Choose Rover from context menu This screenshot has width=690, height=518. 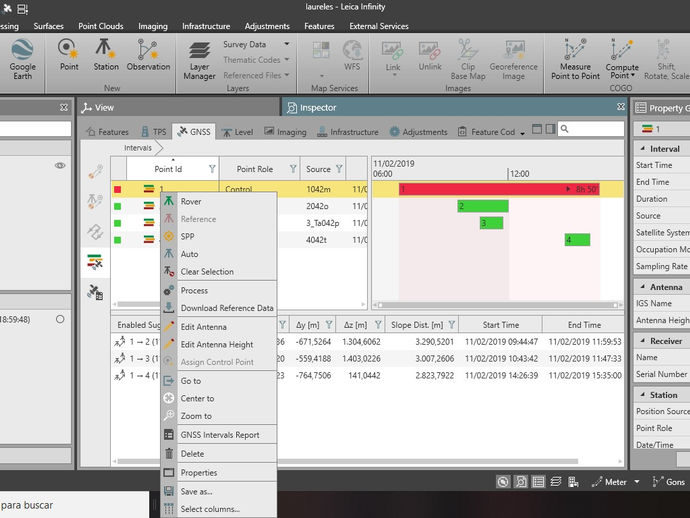pos(219,202)
